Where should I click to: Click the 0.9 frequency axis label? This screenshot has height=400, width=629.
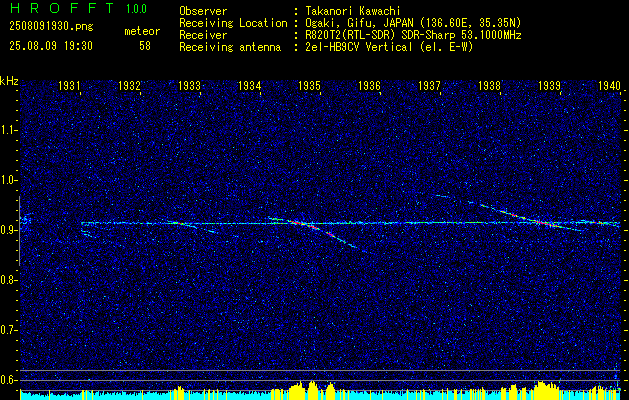coord(9,230)
